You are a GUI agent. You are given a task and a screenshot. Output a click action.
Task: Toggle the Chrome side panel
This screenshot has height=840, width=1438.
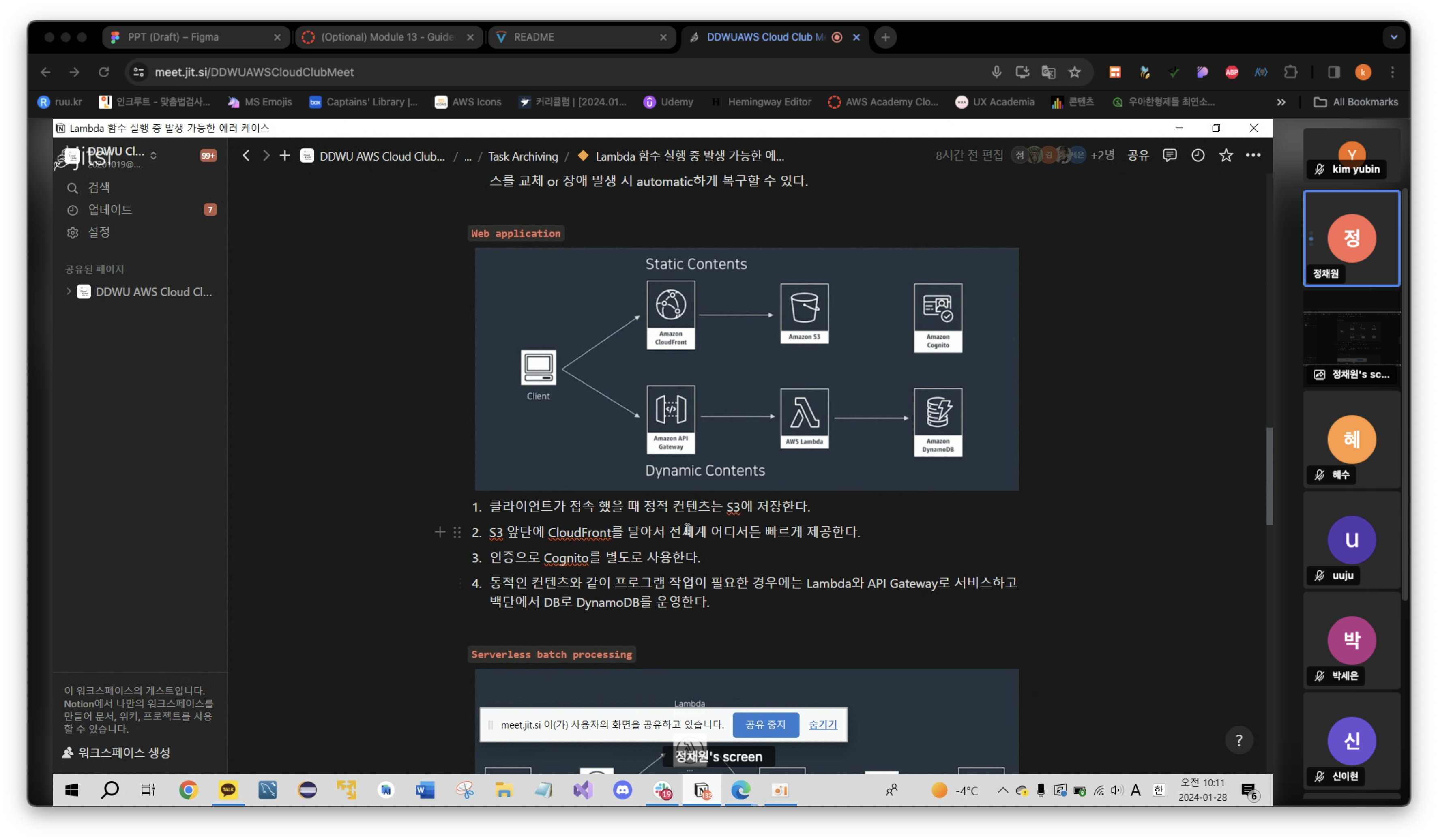(1333, 72)
